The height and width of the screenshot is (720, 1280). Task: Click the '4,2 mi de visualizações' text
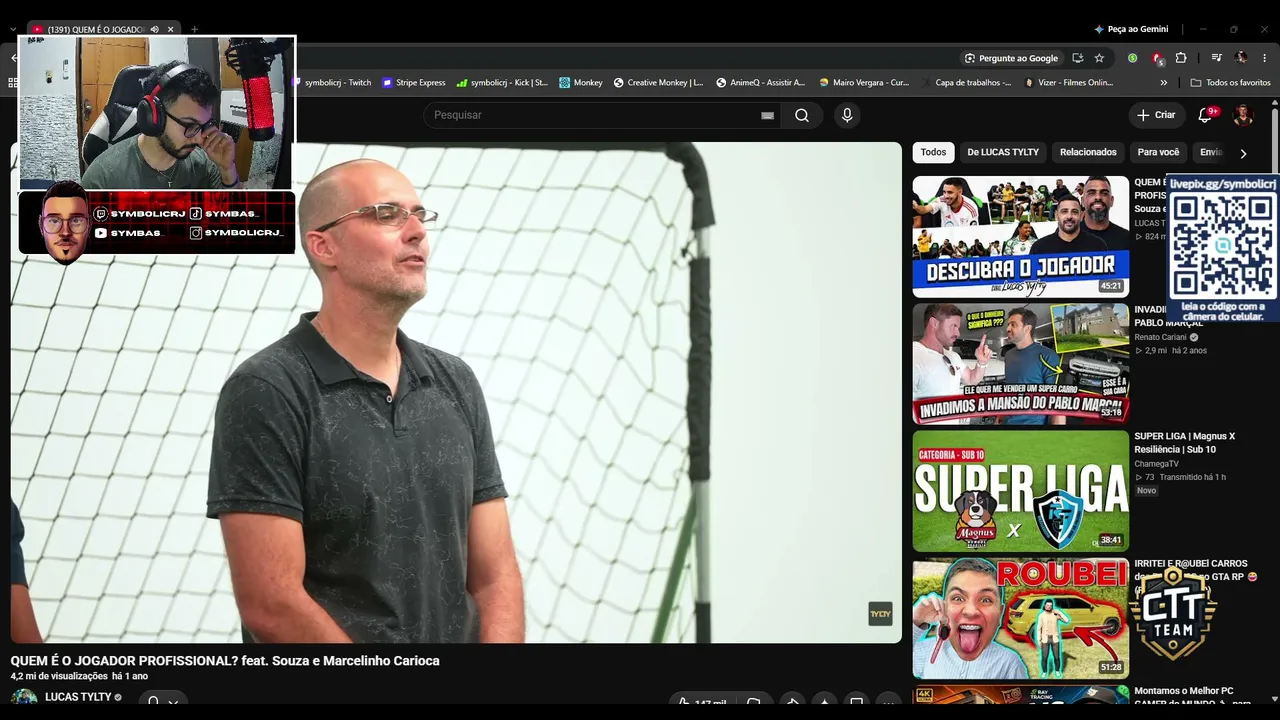[59, 677]
